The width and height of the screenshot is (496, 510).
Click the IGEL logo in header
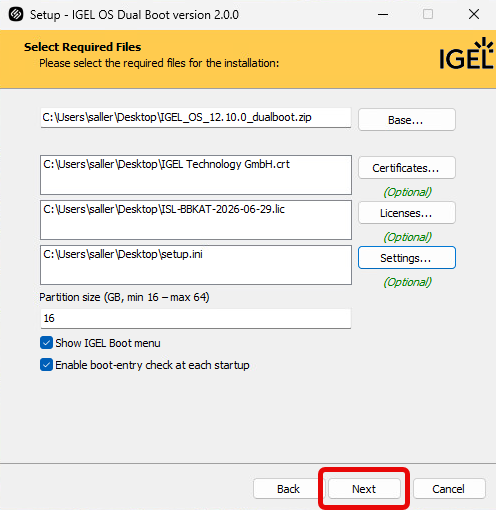tap(466, 53)
